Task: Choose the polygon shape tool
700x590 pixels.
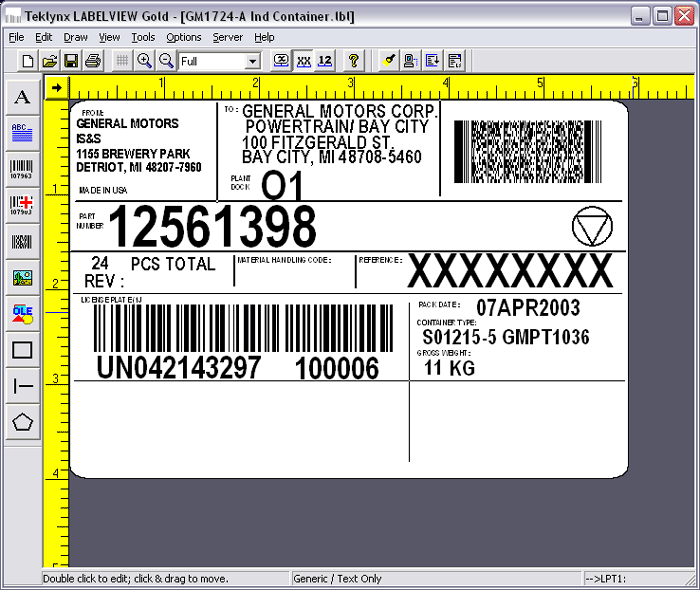Action: (22, 422)
